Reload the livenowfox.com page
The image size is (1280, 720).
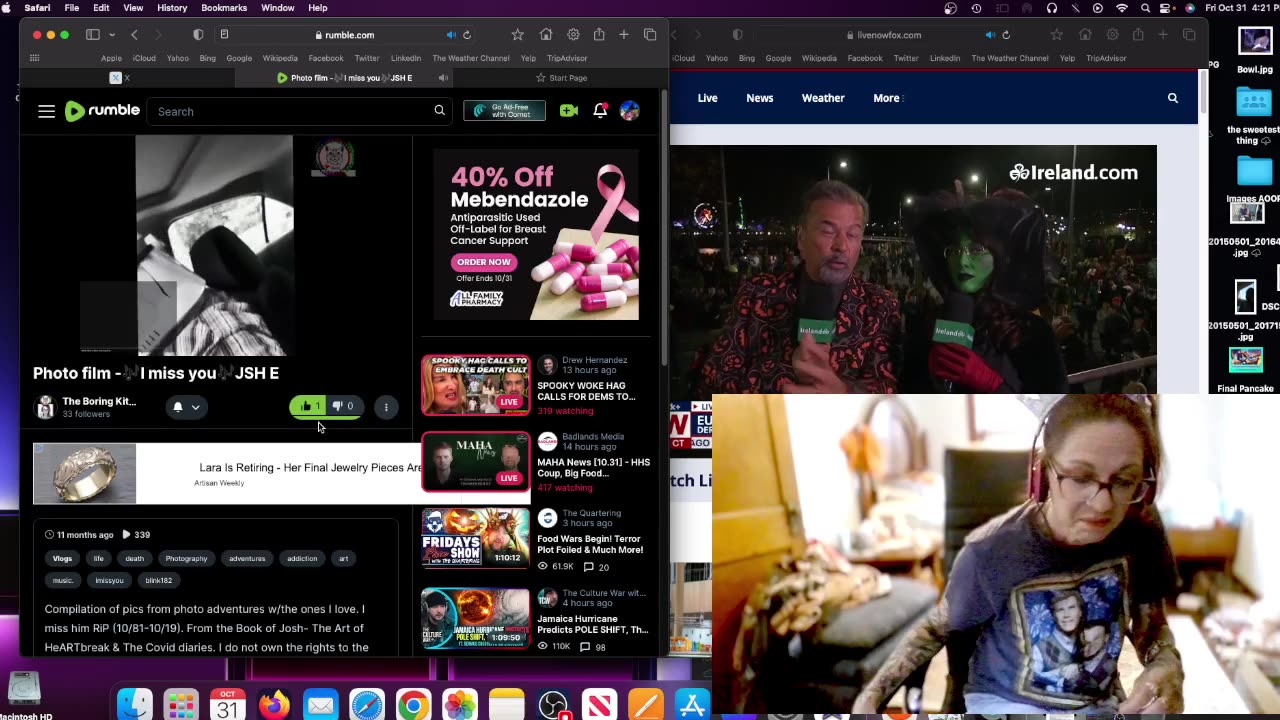coord(1005,35)
